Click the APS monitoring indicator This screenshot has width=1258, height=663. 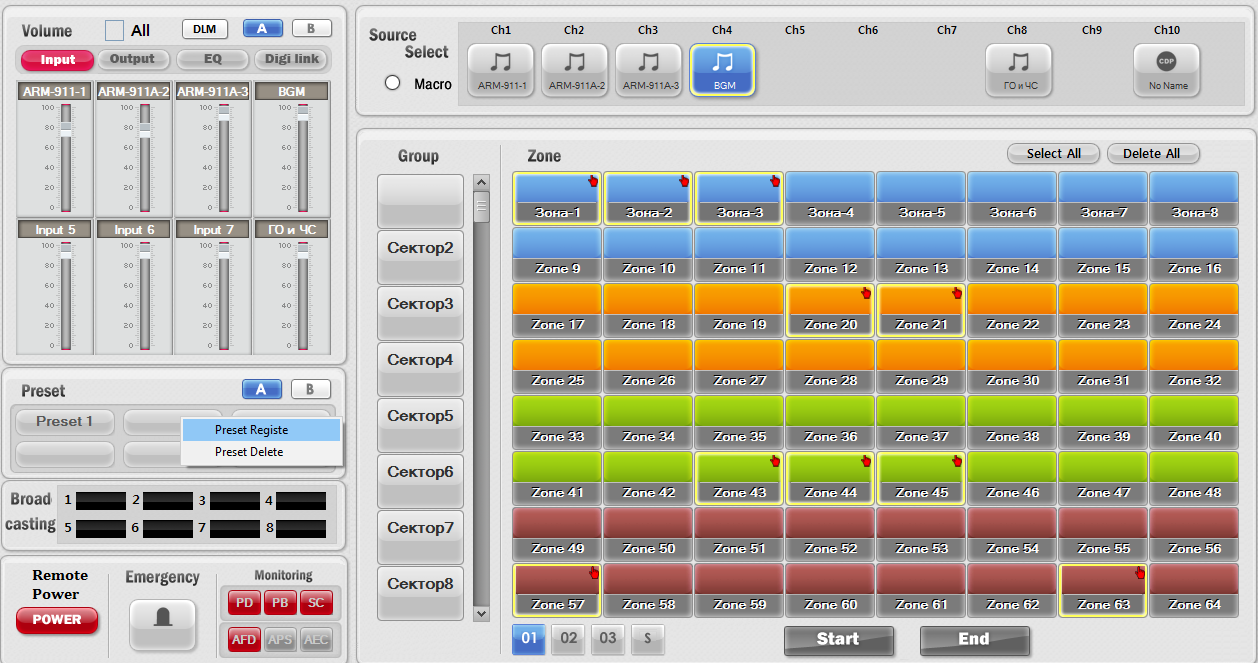coord(279,639)
